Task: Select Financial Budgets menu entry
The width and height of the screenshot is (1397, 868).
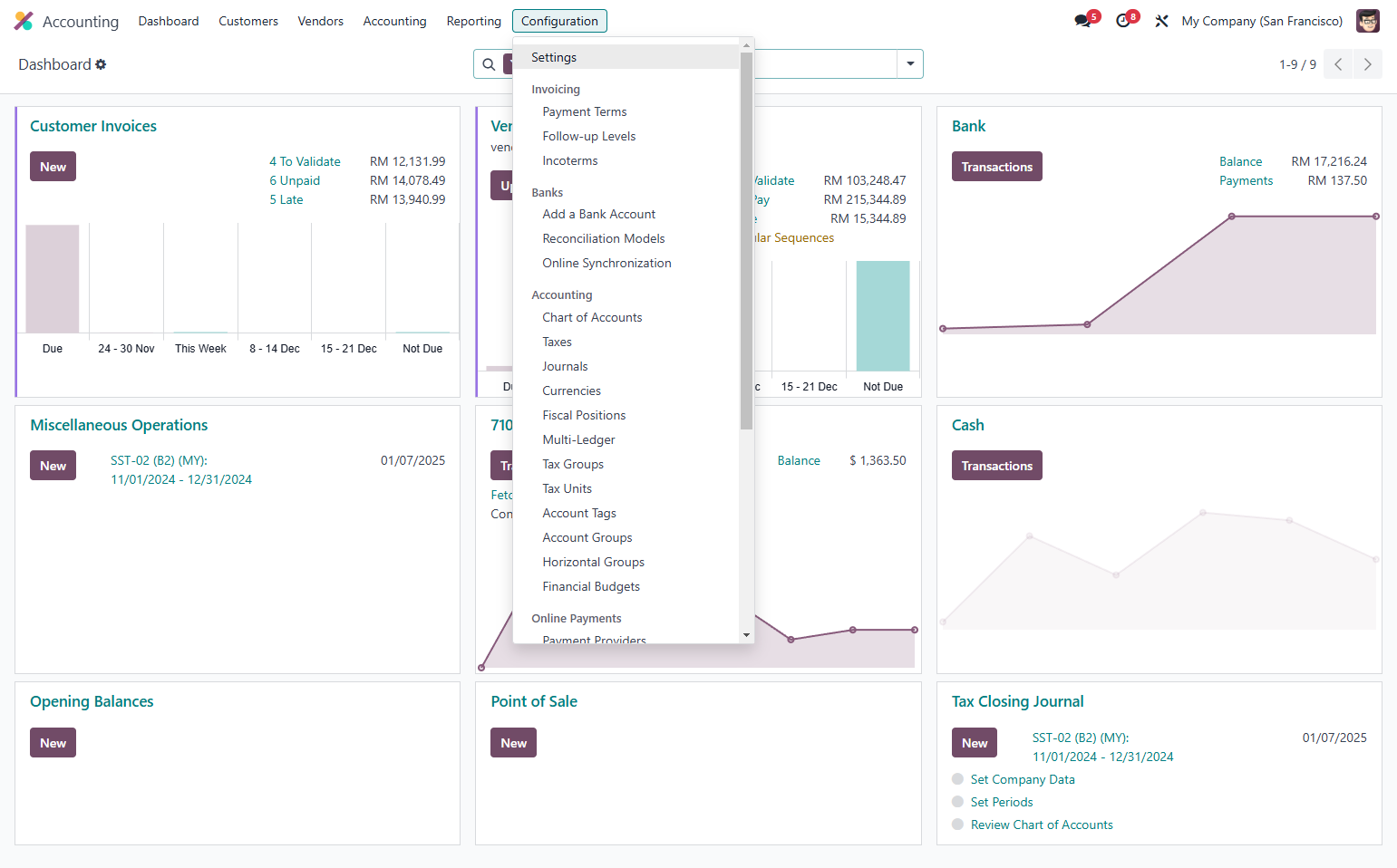Action: (x=626, y=586)
